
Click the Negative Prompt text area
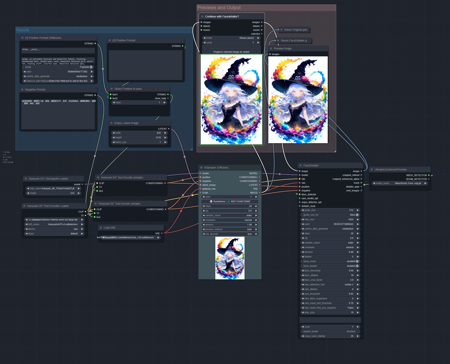(x=58, y=113)
